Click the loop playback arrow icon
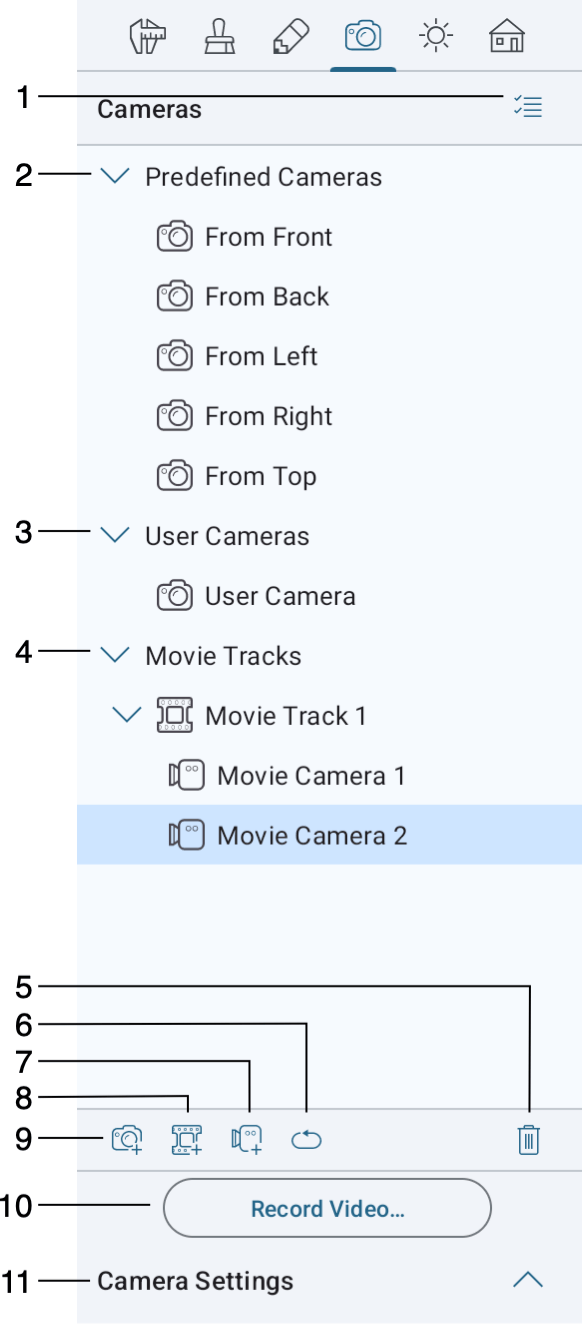582x1324 pixels. [x=306, y=1140]
